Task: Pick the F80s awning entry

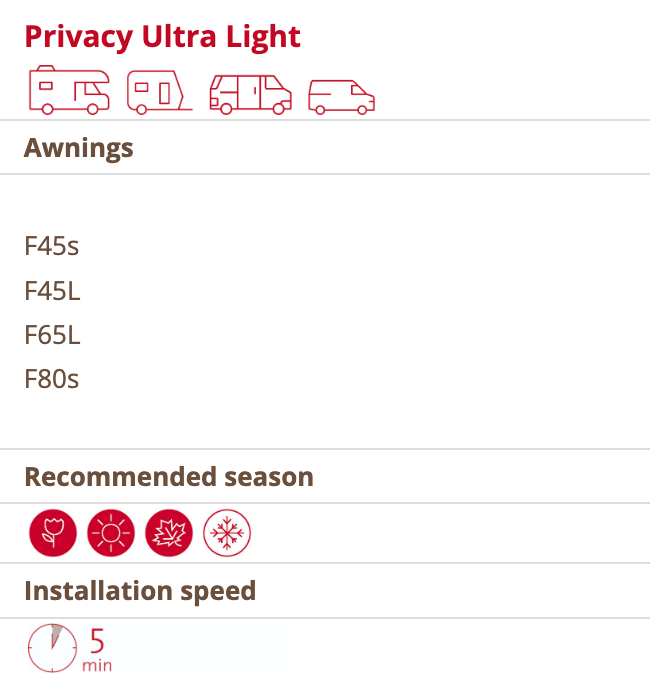Action: (x=51, y=379)
